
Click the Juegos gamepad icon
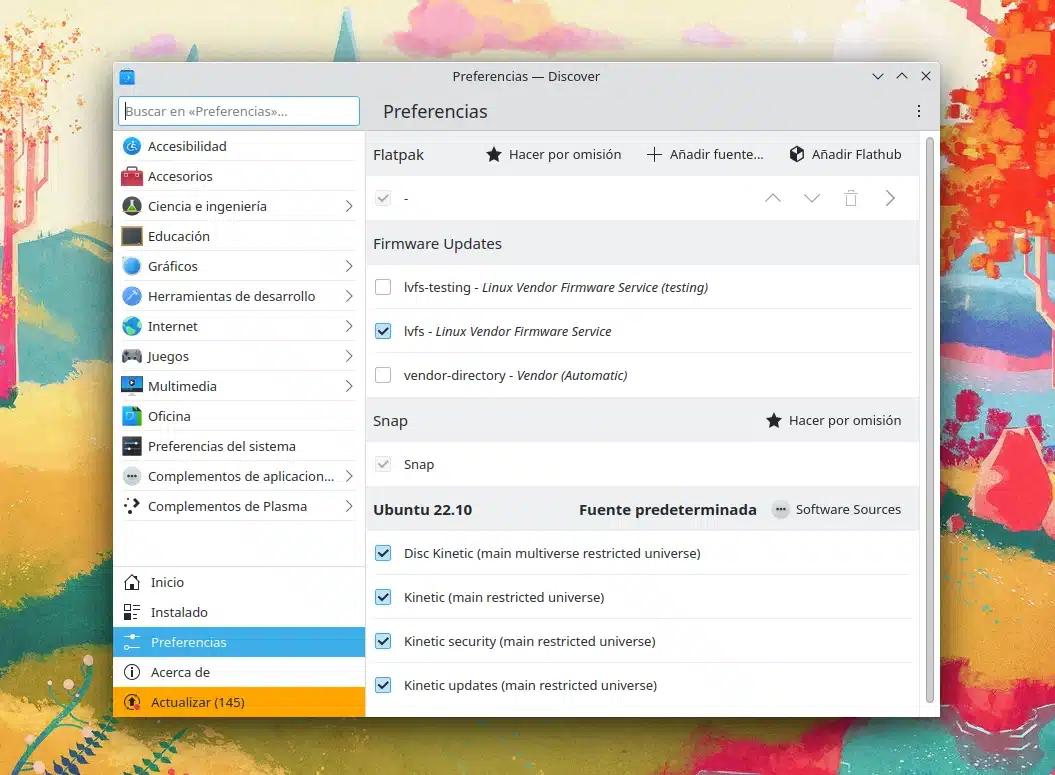click(132, 356)
